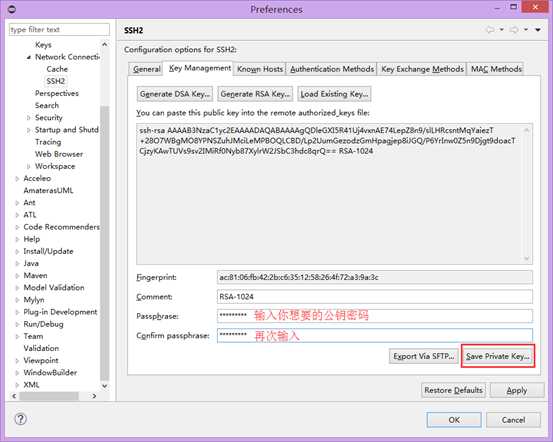
Task: Collapse the Network Connections tree node
Action: [29, 57]
